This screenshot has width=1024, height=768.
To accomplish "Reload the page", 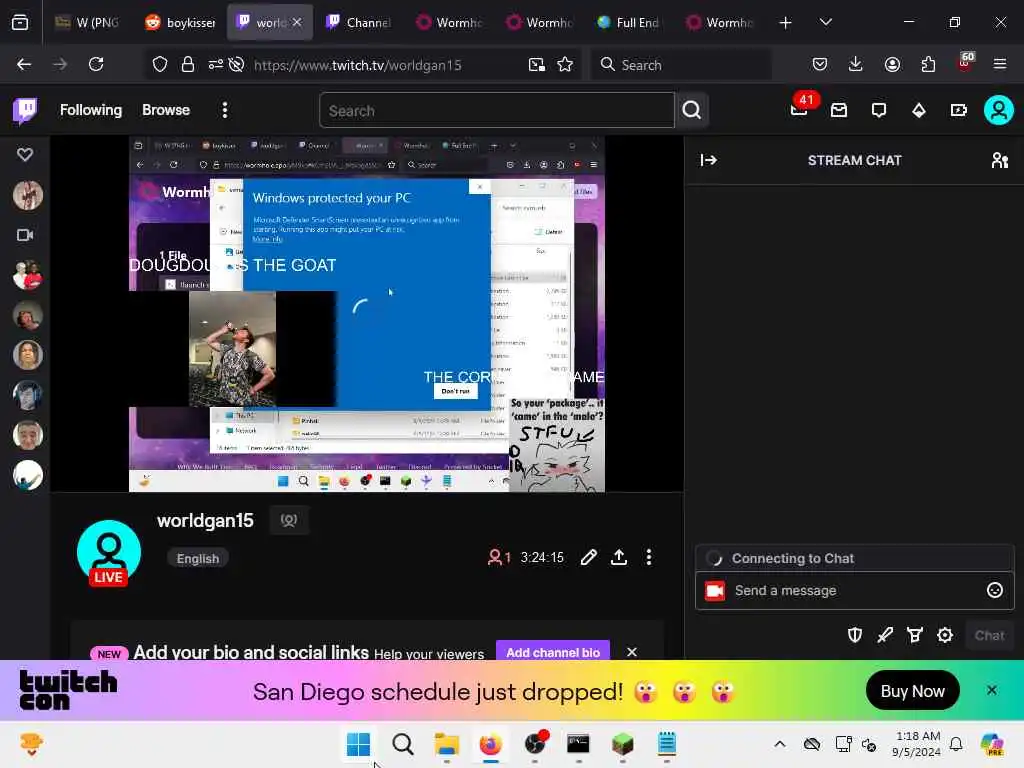I will coord(96,64).
